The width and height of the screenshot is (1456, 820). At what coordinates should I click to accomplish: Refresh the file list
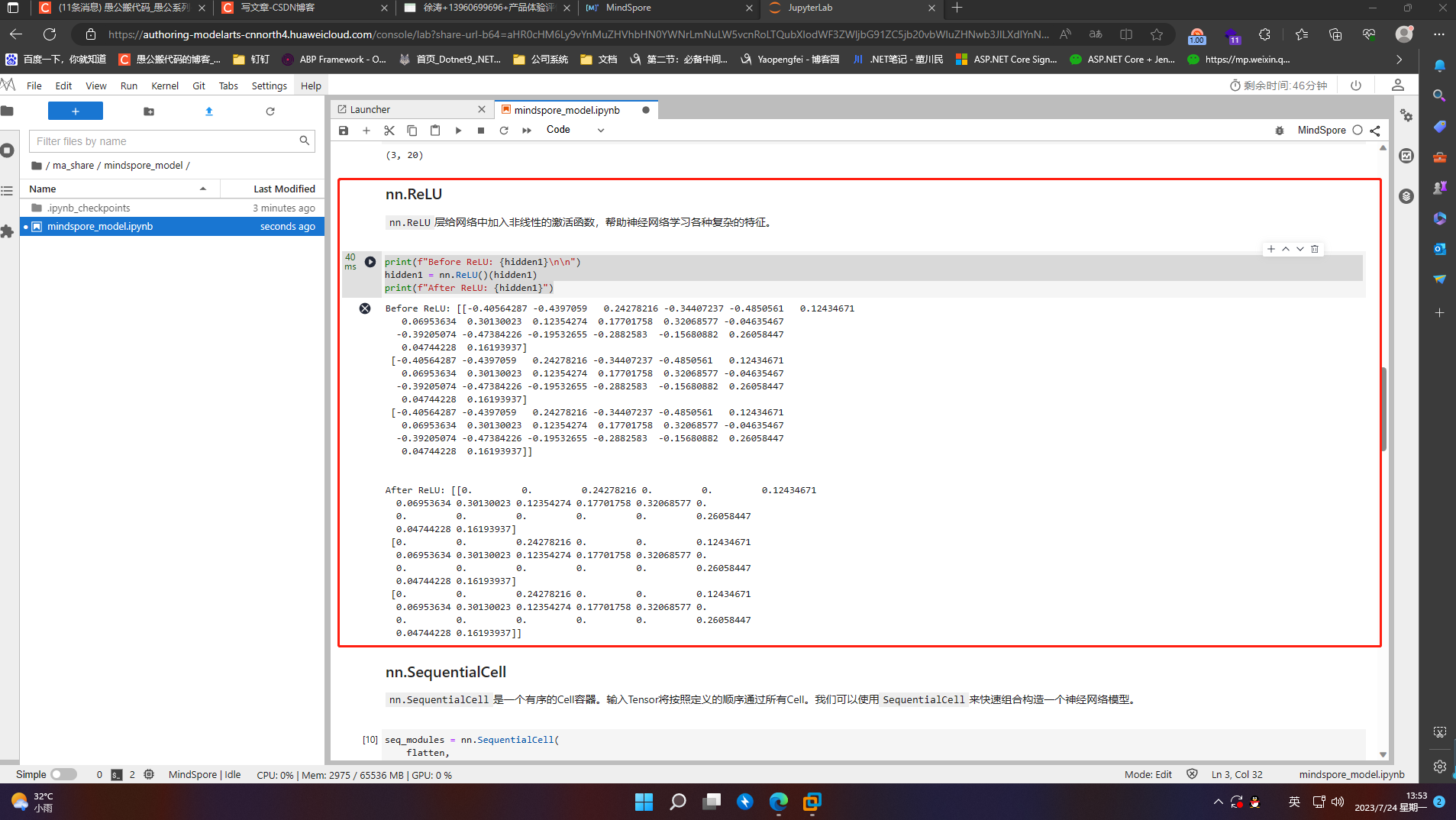tap(270, 111)
